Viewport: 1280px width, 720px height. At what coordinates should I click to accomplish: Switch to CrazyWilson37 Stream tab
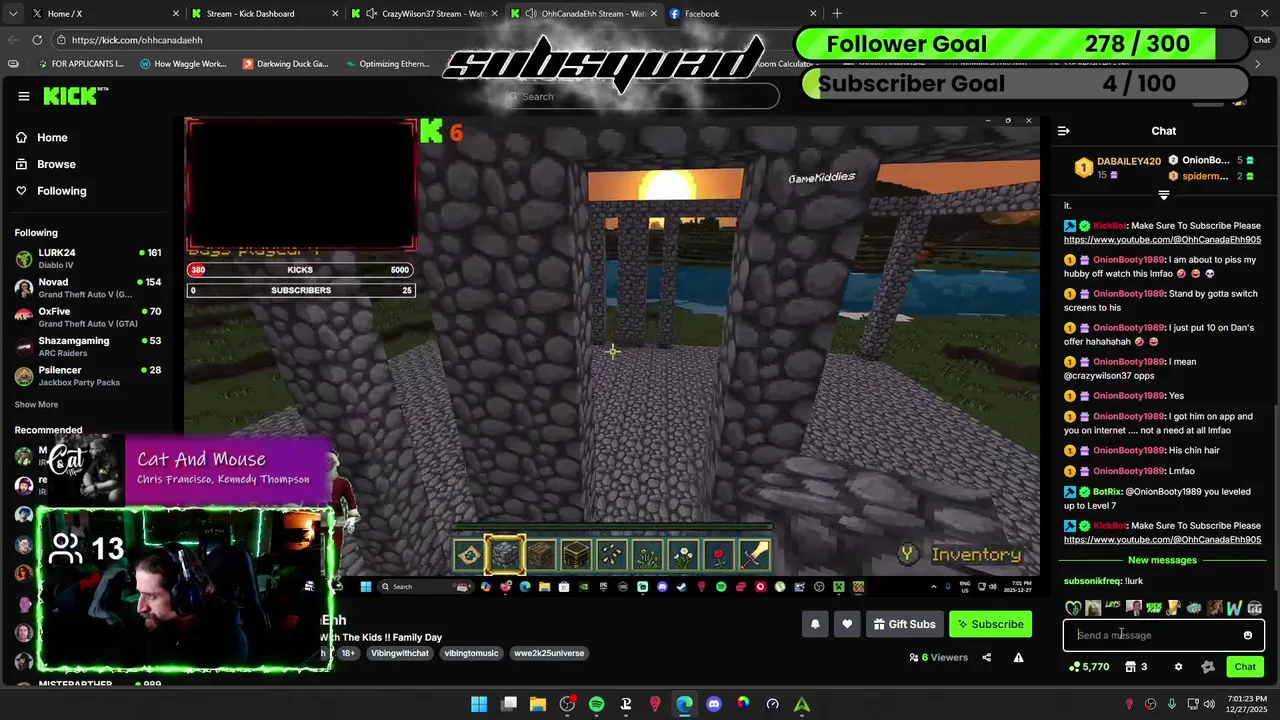(x=425, y=14)
